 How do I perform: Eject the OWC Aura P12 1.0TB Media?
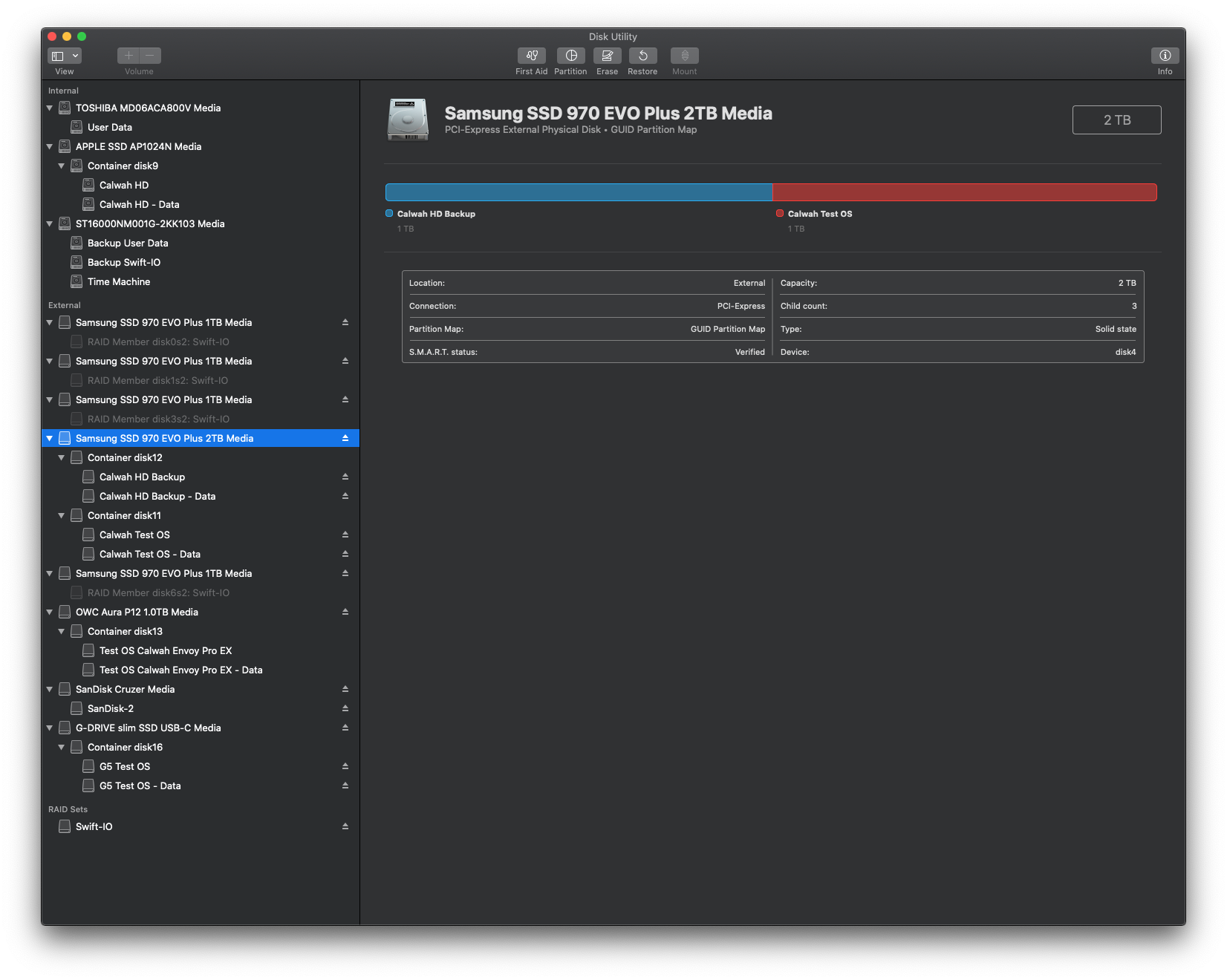(x=345, y=612)
